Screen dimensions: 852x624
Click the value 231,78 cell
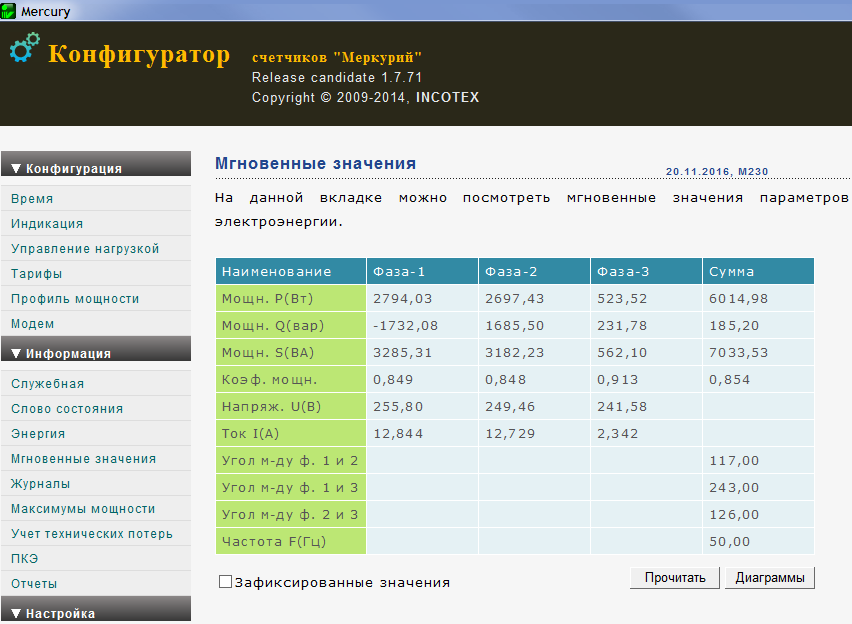(646, 326)
